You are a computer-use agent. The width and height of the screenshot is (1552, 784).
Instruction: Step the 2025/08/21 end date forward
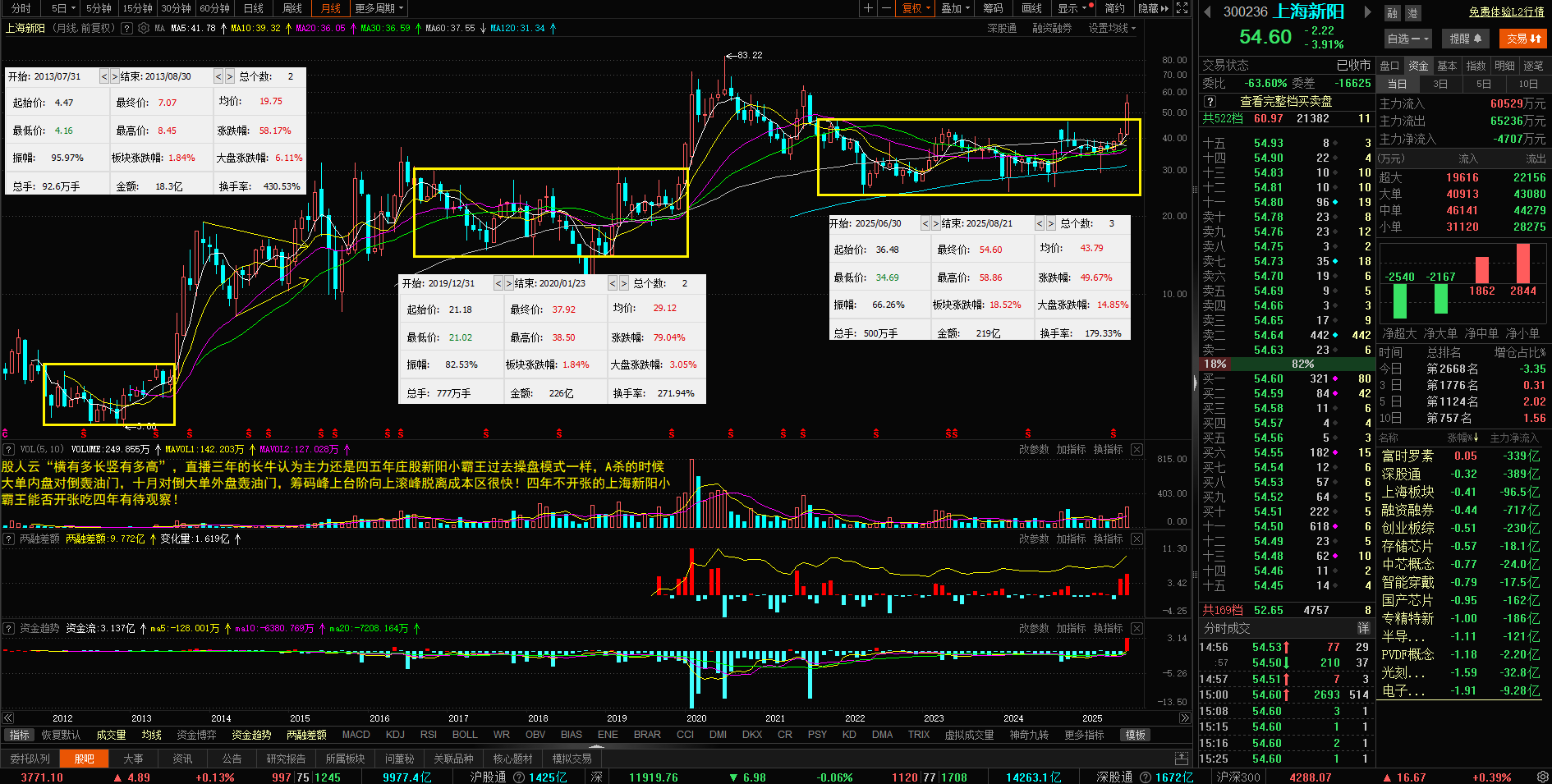pos(1050,223)
